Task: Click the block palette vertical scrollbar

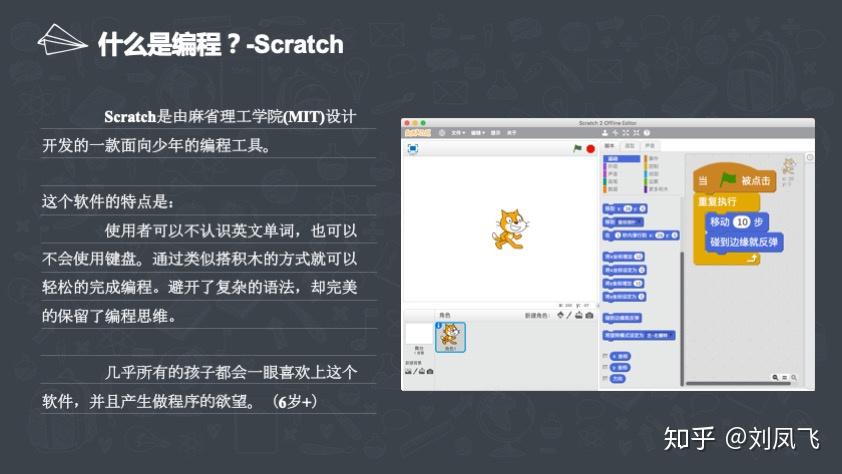Action: (x=682, y=318)
